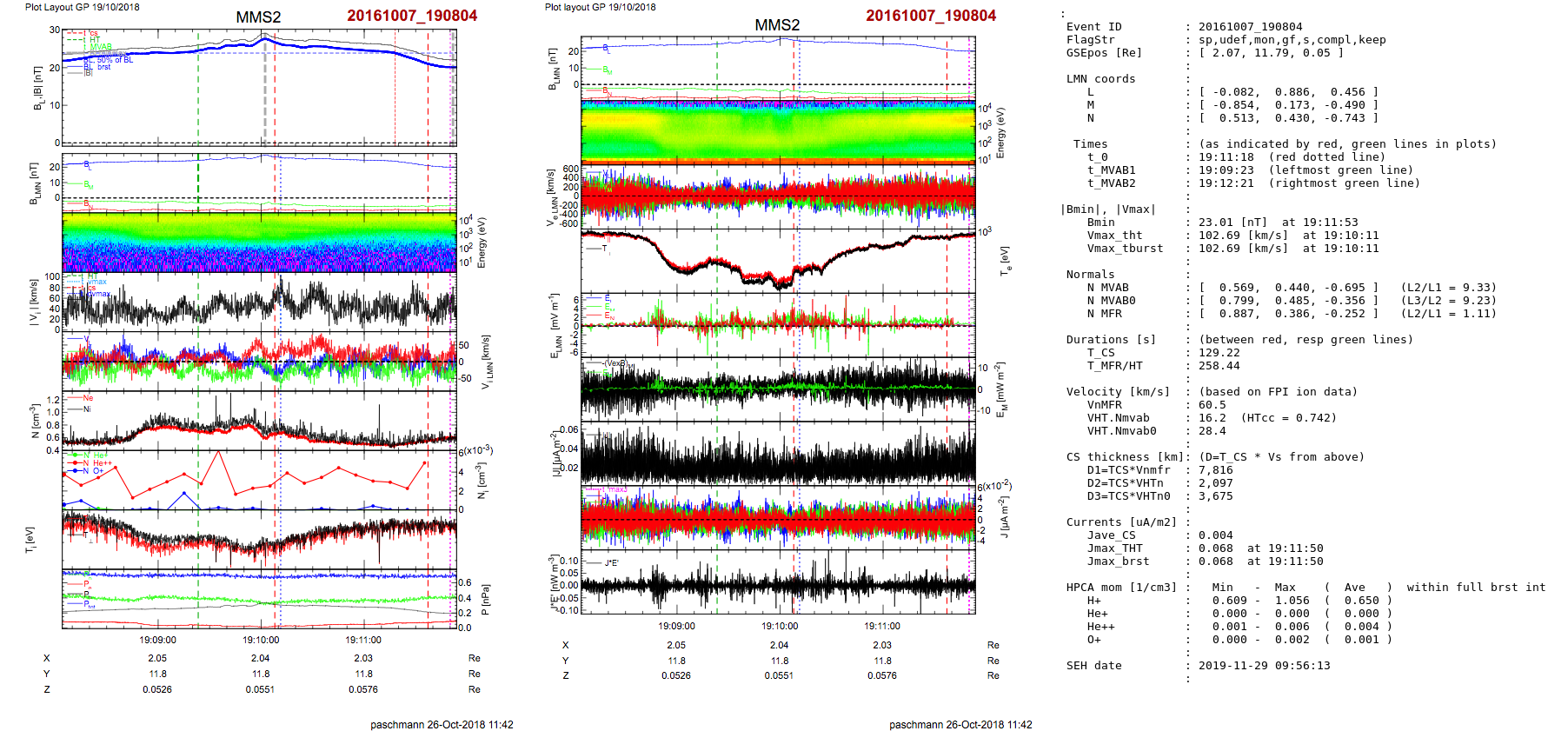The width and height of the screenshot is (1568, 731).
Task: Click the red He++ density line panel
Action: coord(259,480)
